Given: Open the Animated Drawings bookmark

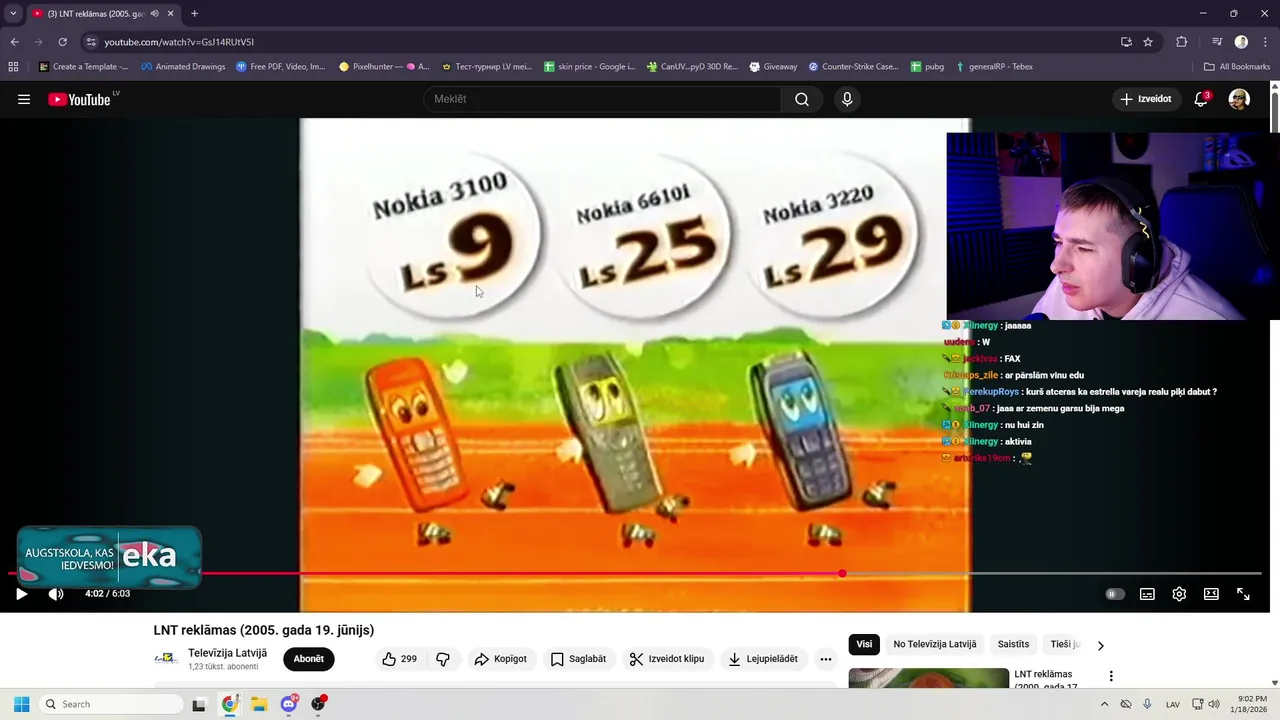Looking at the screenshot, I should point(183,67).
